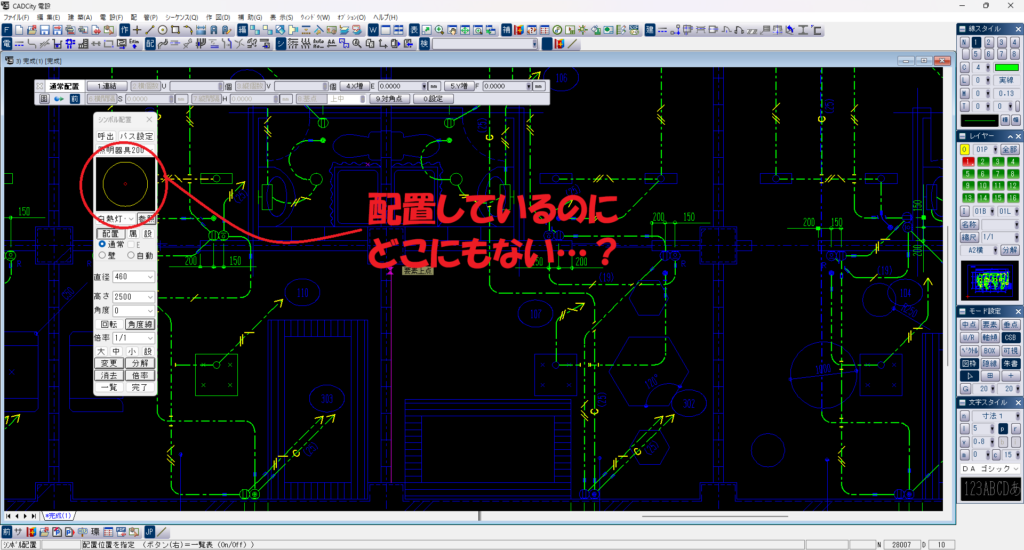Select the 通常 radio button
This screenshot has width=1024, height=550.
coord(103,244)
